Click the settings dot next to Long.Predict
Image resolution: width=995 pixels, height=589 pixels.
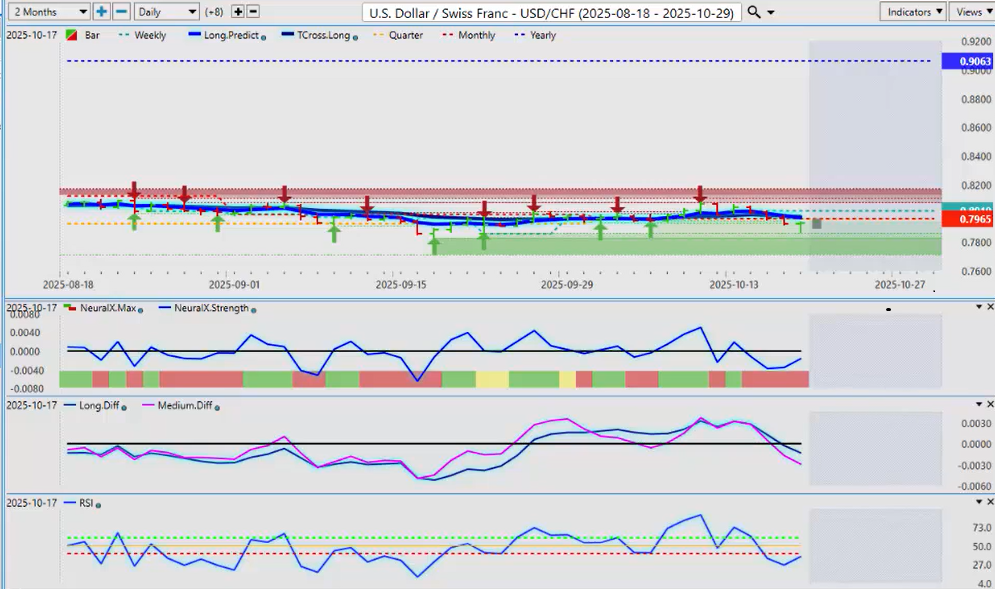click(x=263, y=36)
